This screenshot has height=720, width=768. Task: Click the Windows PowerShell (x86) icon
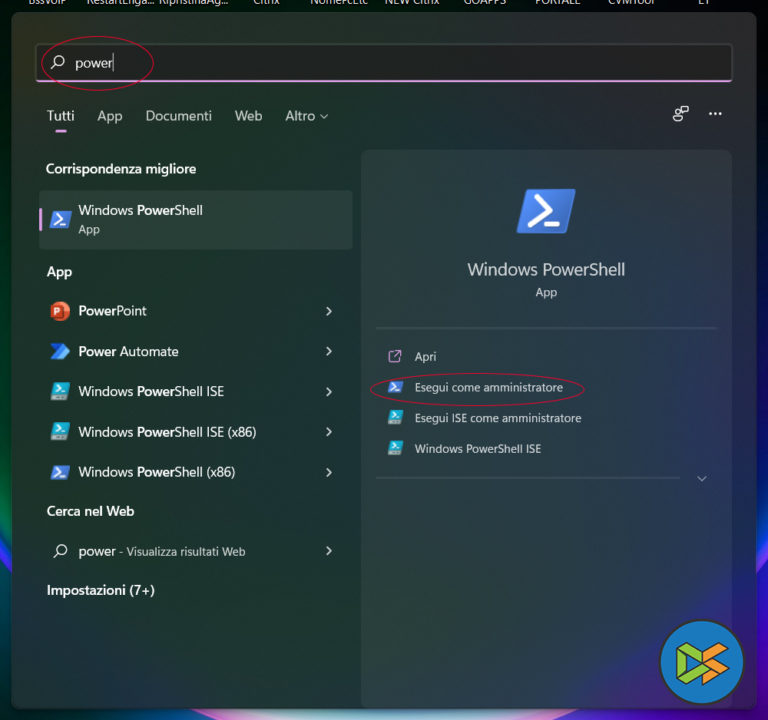(x=60, y=472)
